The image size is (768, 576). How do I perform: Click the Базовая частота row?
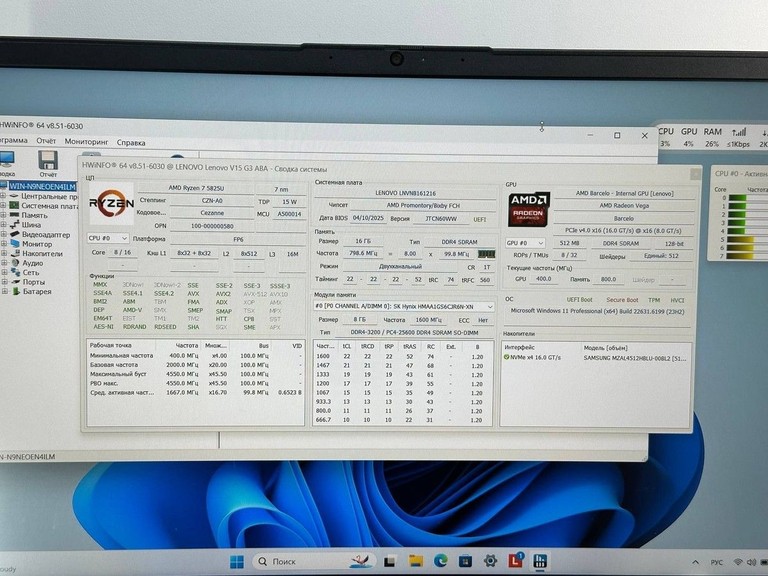pos(195,365)
